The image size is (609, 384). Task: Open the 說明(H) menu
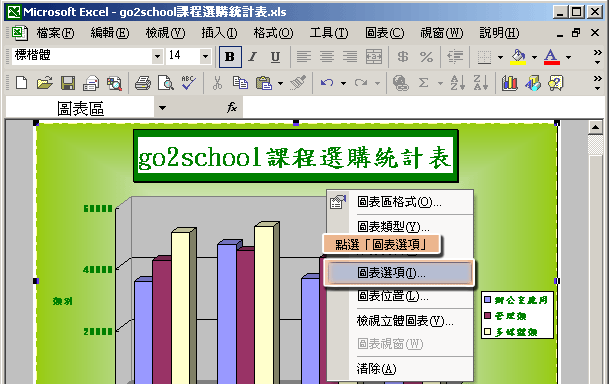499,33
